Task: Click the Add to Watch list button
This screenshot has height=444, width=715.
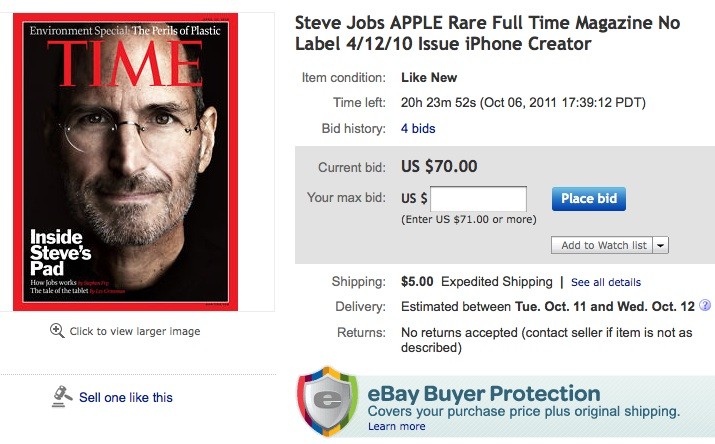Action: coord(603,245)
